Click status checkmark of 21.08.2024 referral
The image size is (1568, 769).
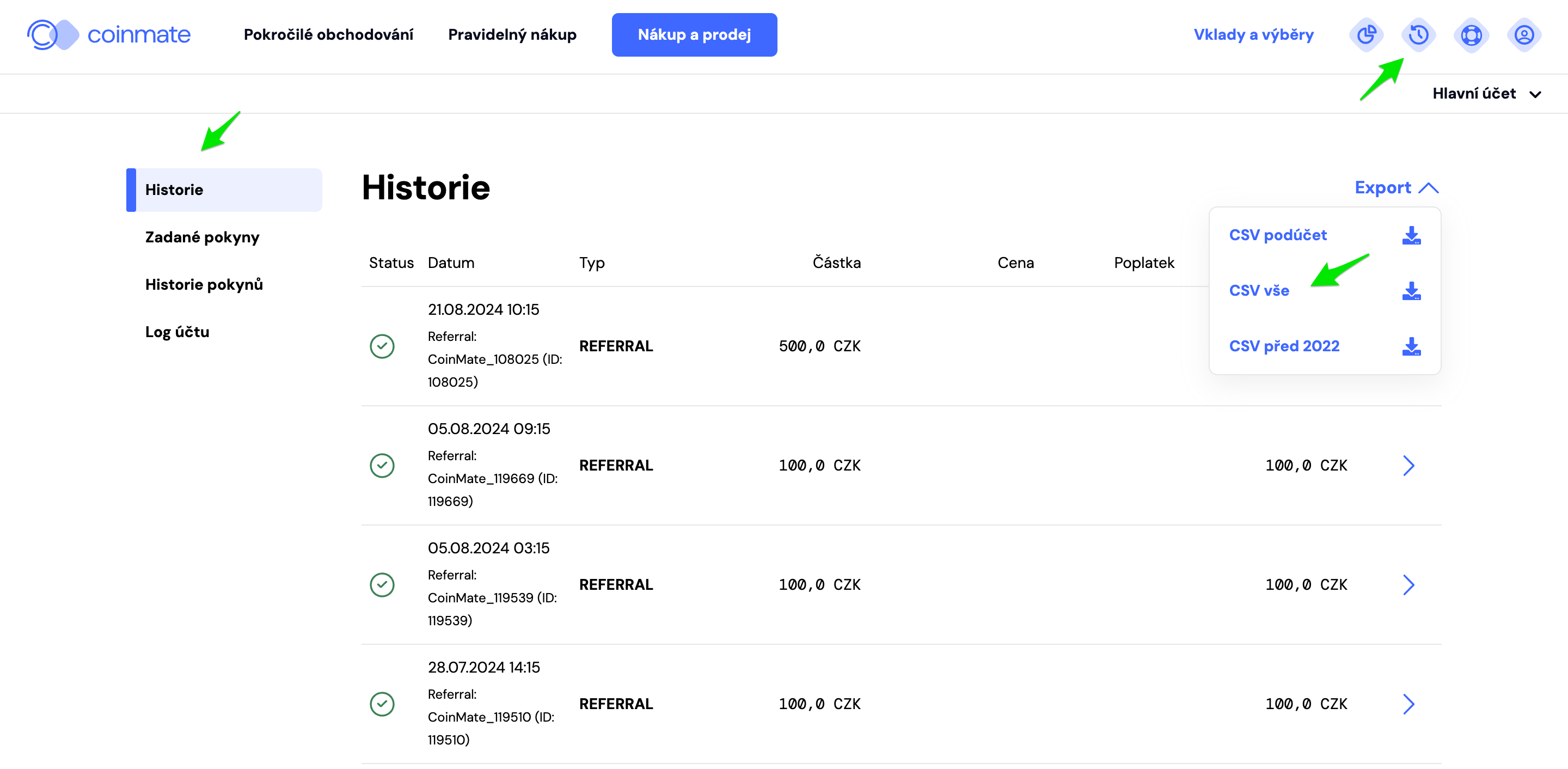pos(382,346)
